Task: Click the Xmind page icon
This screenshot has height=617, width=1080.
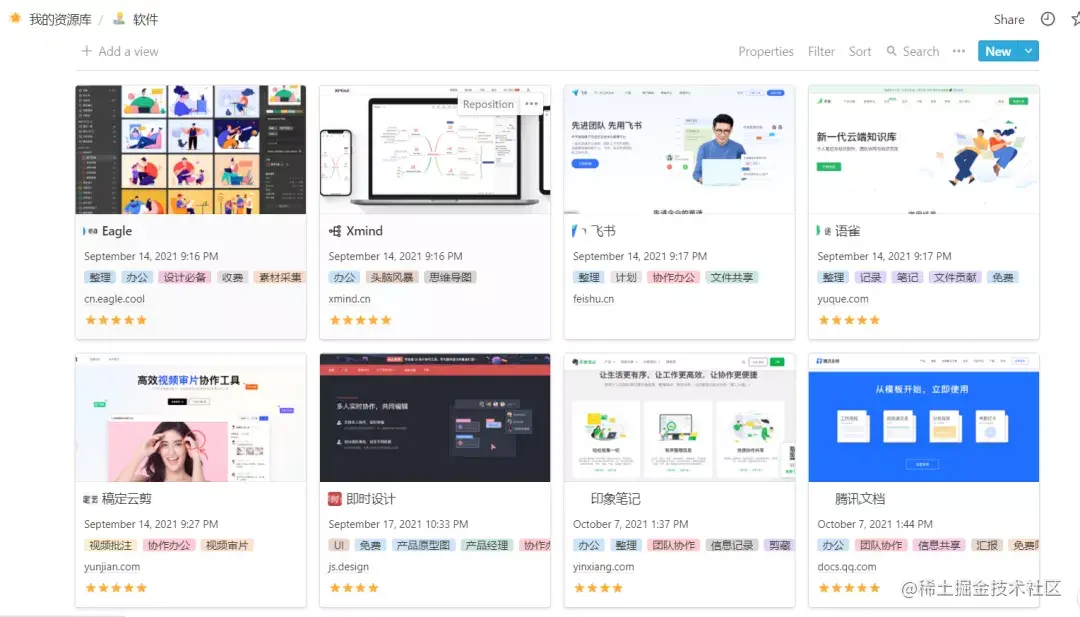Action: 335,231
